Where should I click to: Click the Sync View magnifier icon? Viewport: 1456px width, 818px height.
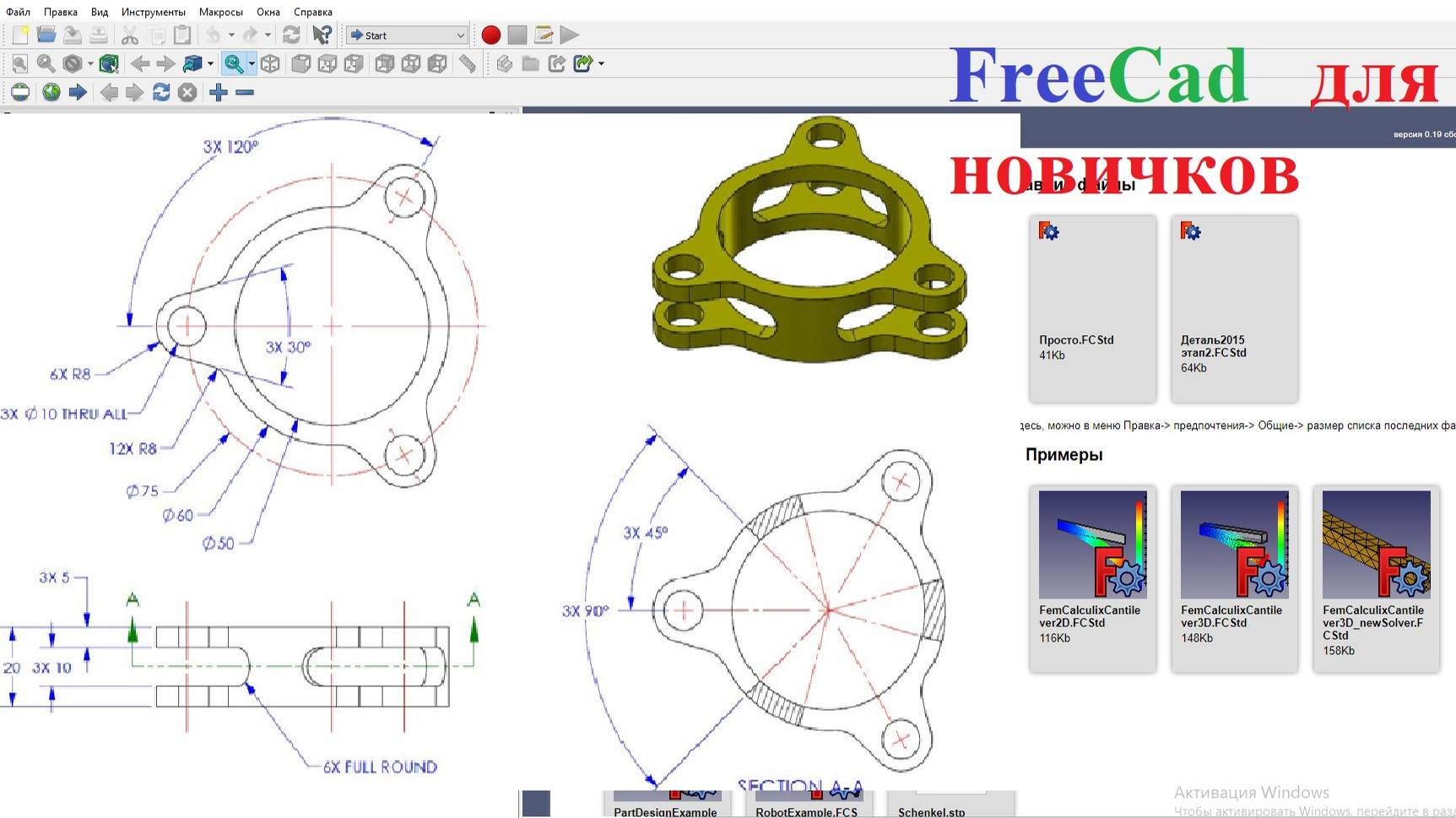[234, 64]
